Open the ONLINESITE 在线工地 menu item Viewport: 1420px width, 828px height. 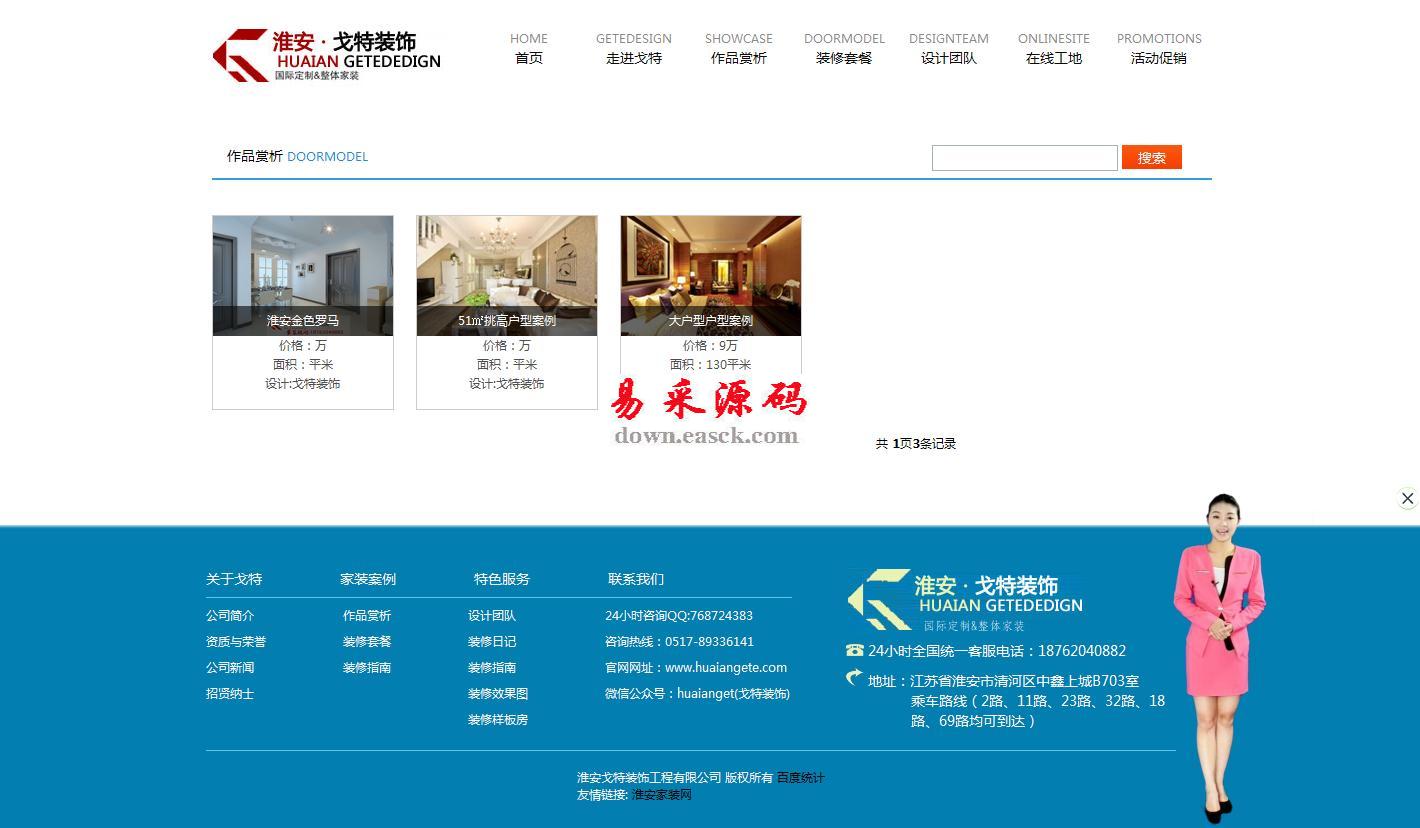tap(1054, 48)
